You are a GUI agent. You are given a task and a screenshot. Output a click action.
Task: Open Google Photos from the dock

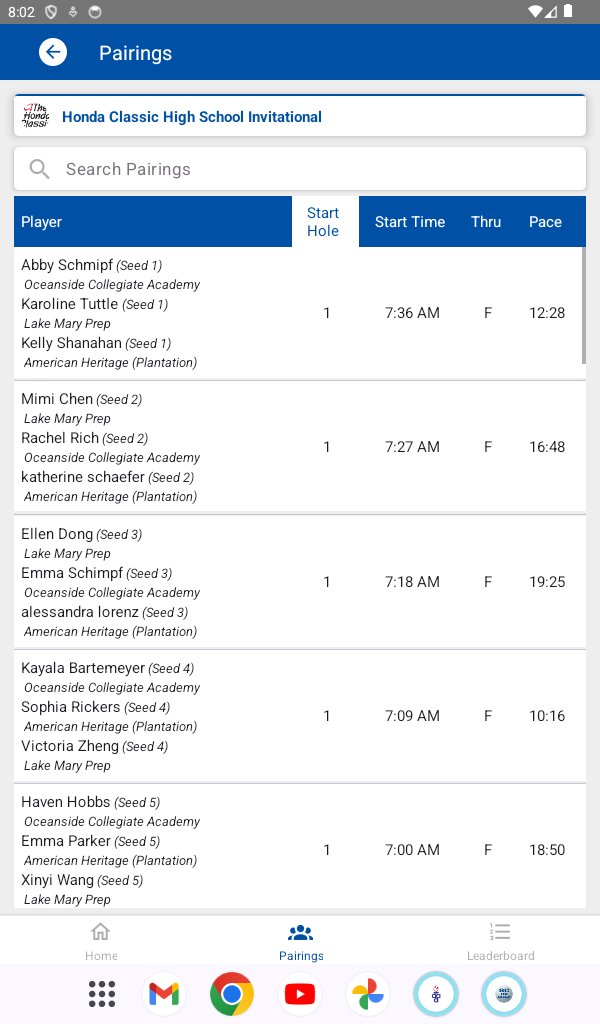(x=368, y=994)
